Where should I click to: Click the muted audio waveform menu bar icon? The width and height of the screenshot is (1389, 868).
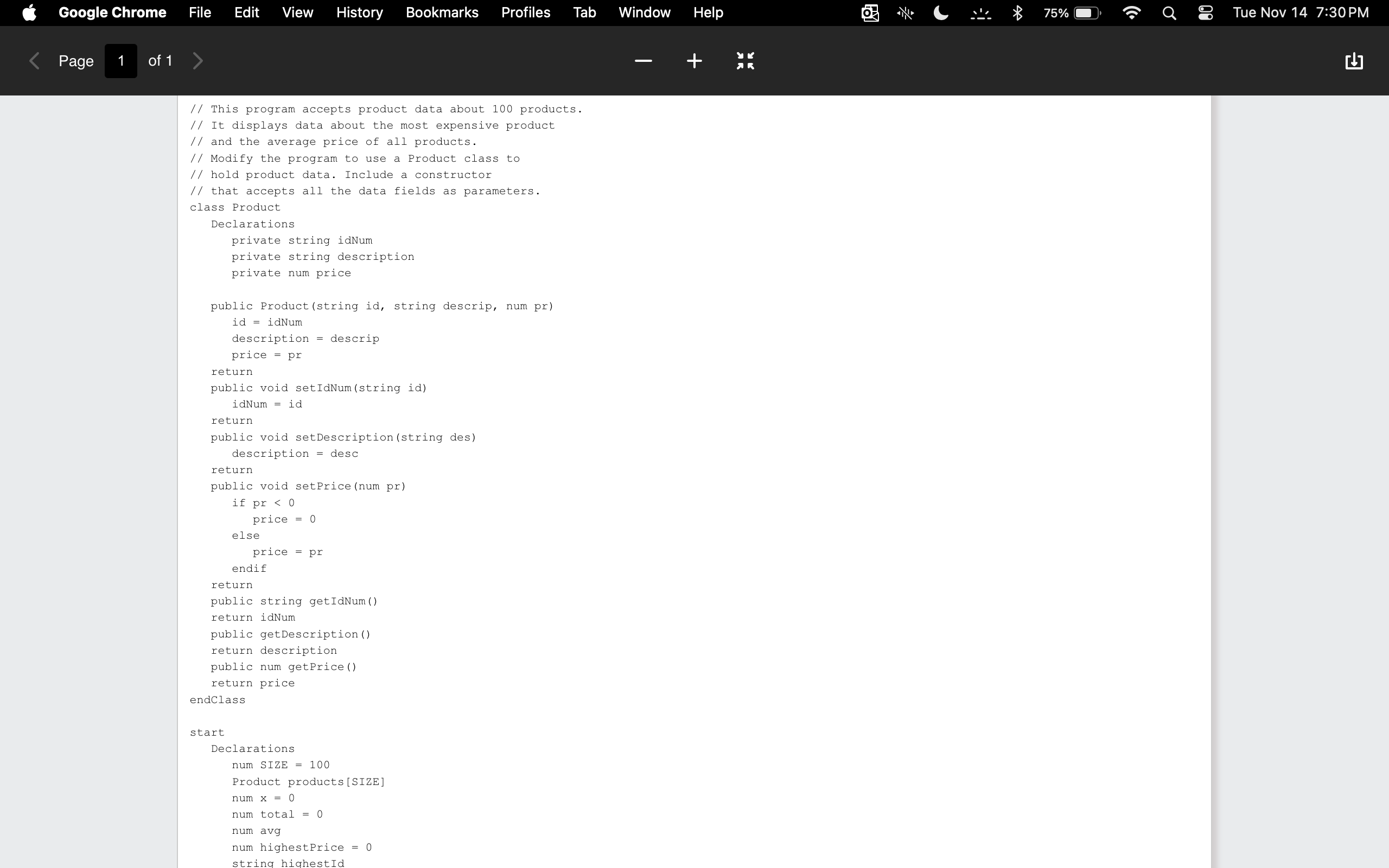tap(905, 12)
